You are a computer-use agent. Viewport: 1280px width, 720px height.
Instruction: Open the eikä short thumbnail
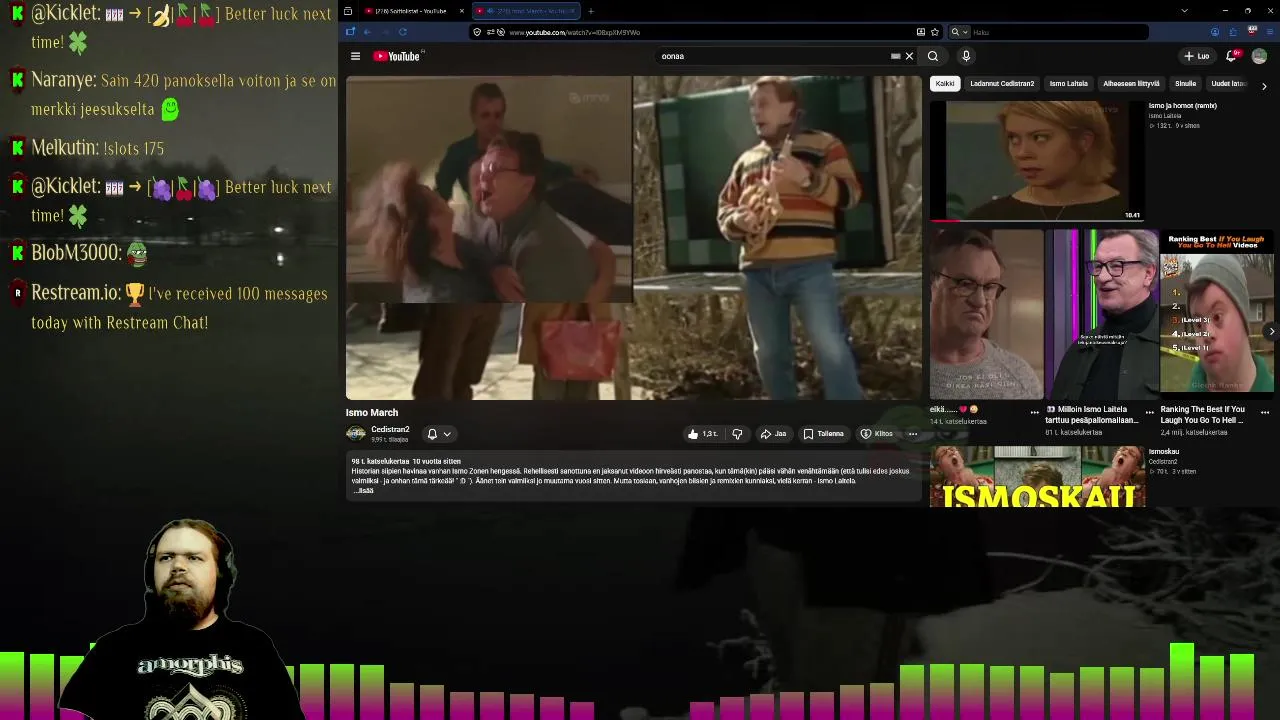[986, 314]
